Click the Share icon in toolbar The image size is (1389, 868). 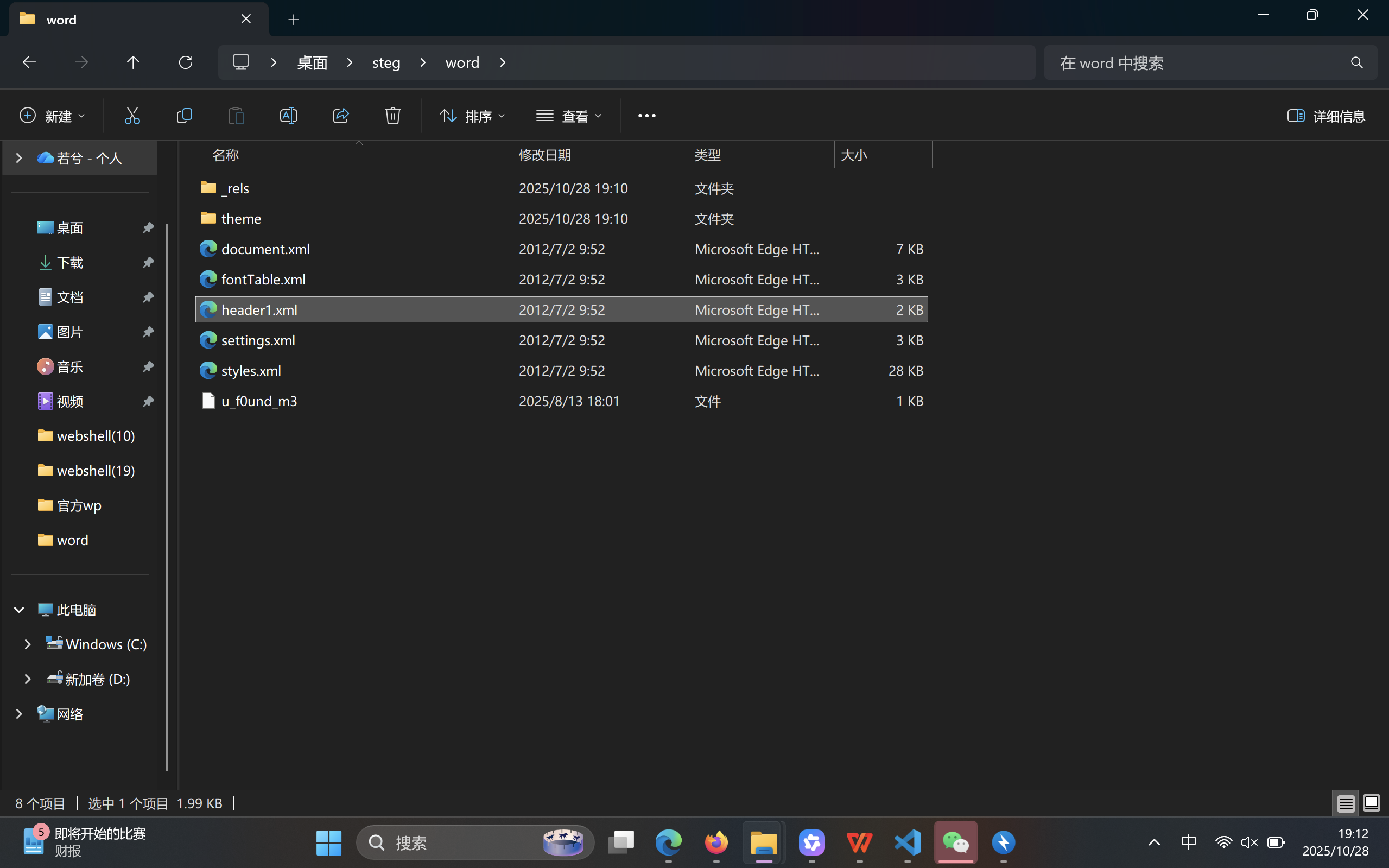pyautogui.click(x=341, y=116)
